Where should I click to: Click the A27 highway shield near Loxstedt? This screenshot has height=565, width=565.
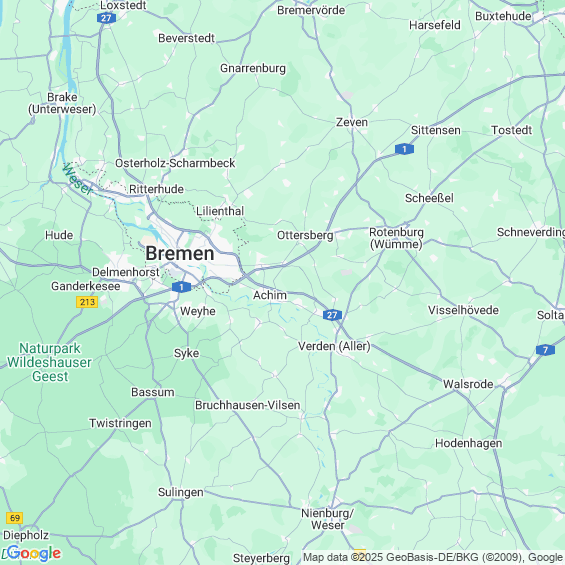(x=106, y=18)
